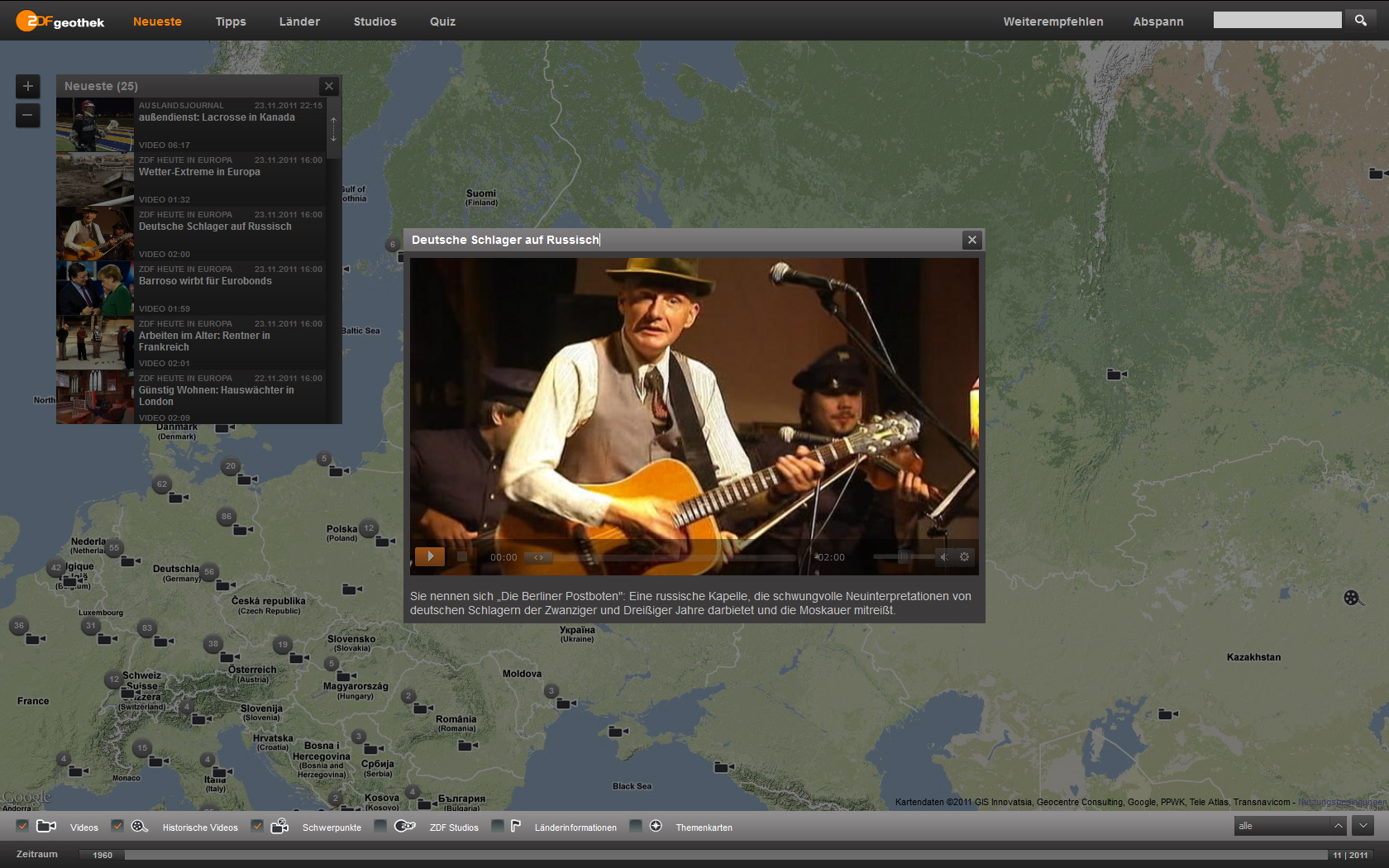Enable the Länderinformationen checkbox

498,826
